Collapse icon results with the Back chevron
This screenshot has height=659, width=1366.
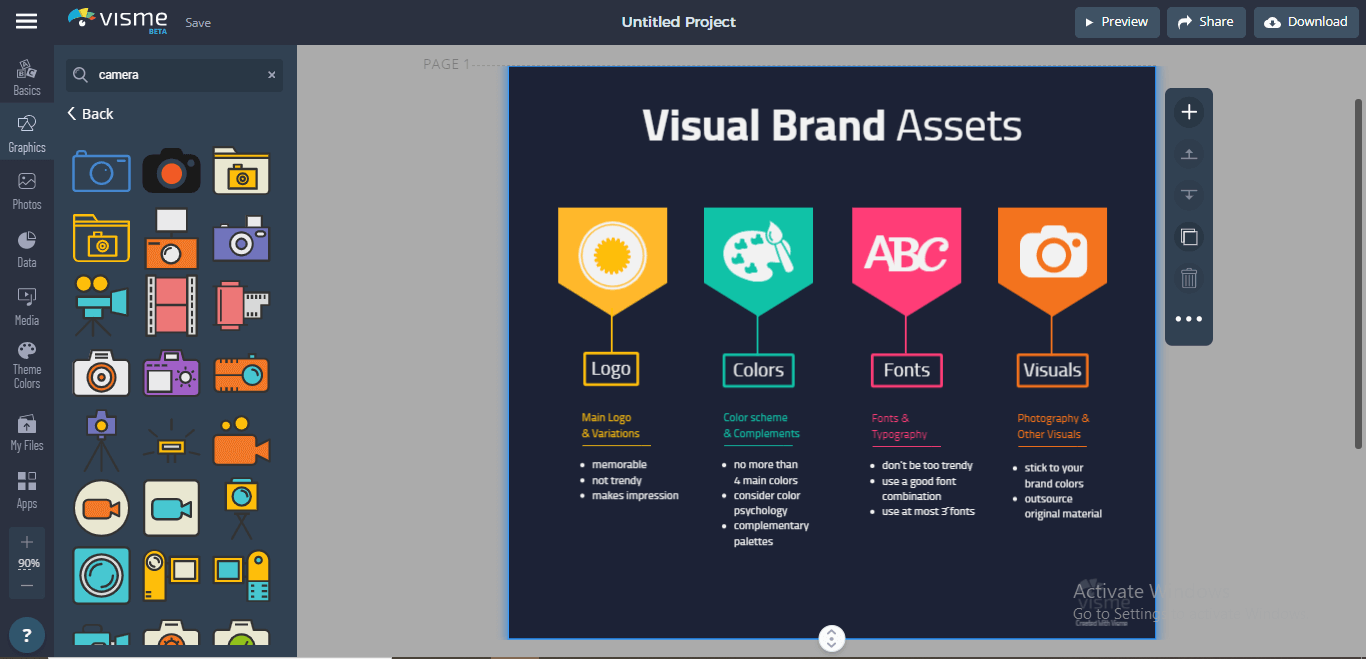click(90, 113)
